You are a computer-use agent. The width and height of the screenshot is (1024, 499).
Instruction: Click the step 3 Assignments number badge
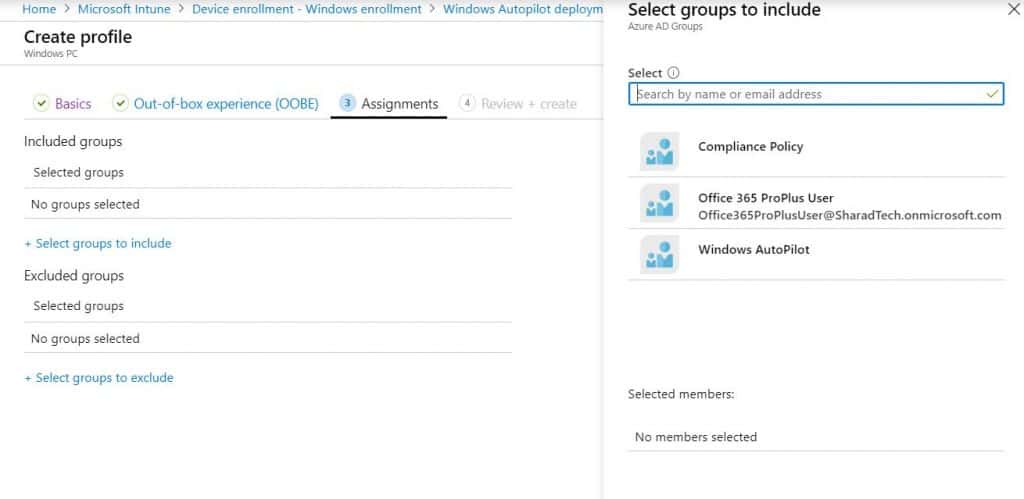(348, 103)
